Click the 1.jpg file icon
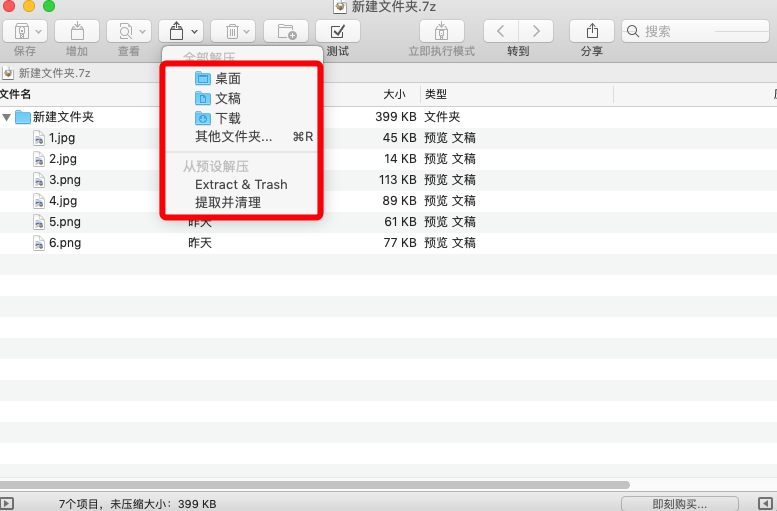This screenshot has height=511, width=777. coord(39,138)
